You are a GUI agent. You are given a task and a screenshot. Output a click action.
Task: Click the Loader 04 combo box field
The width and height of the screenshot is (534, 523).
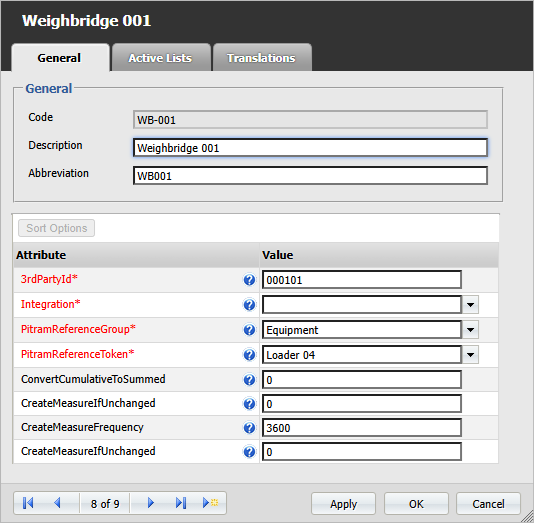pyautogui.click(x=362, y=355)
